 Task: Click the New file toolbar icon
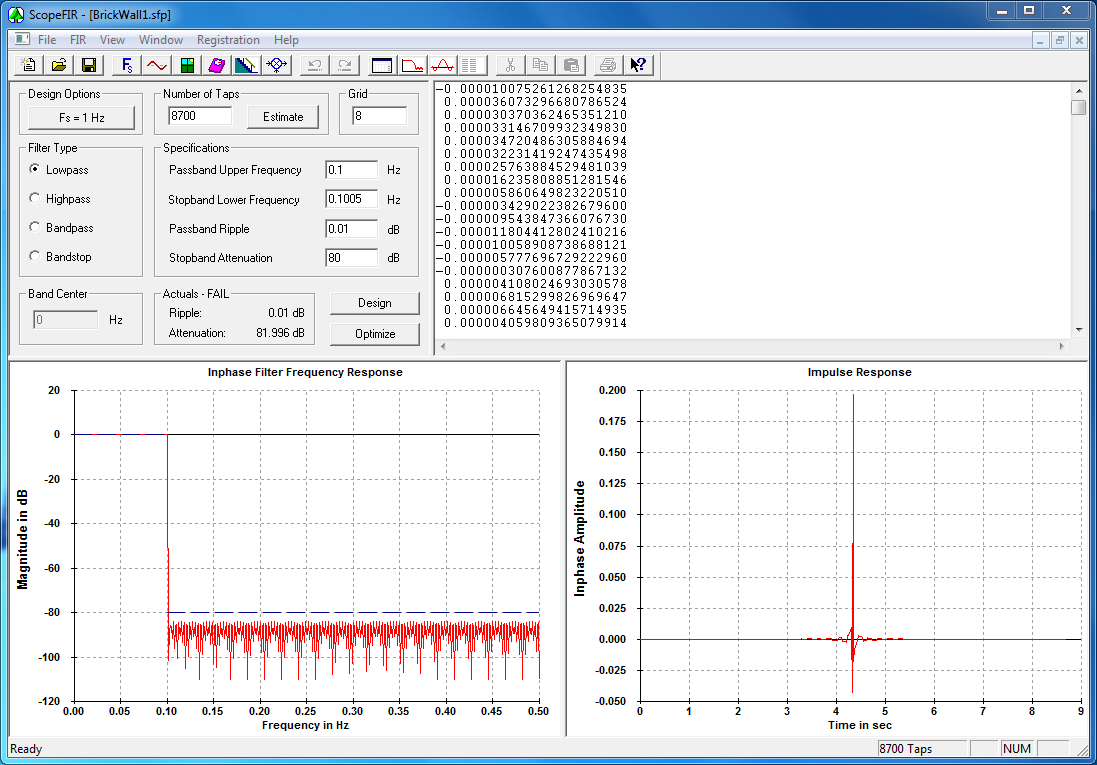(x=29, y=65)
